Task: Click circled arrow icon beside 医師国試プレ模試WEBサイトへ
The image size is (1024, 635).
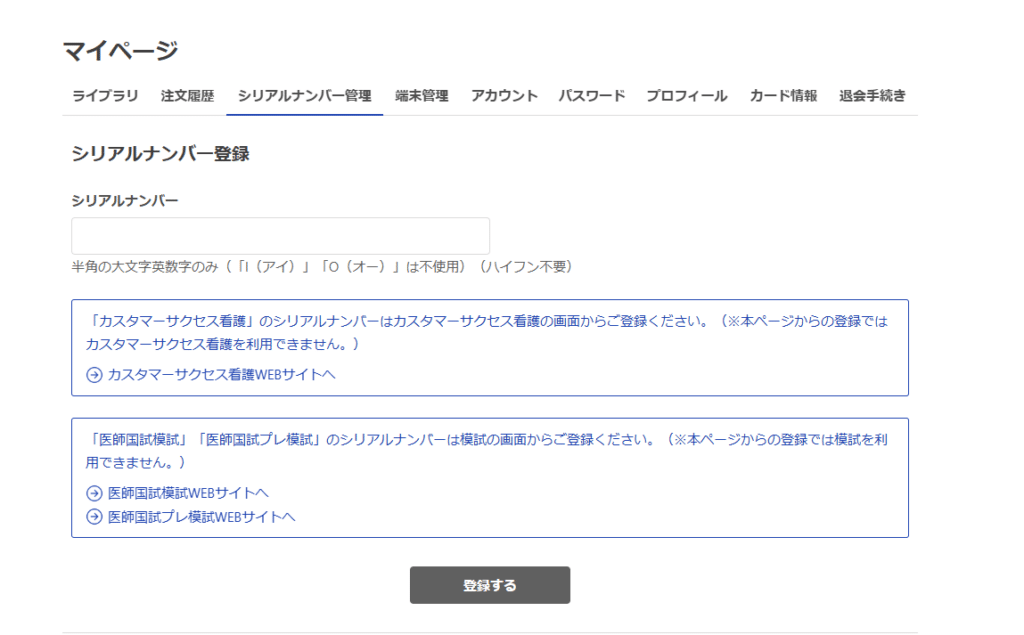Action: [x=94, y=517]
